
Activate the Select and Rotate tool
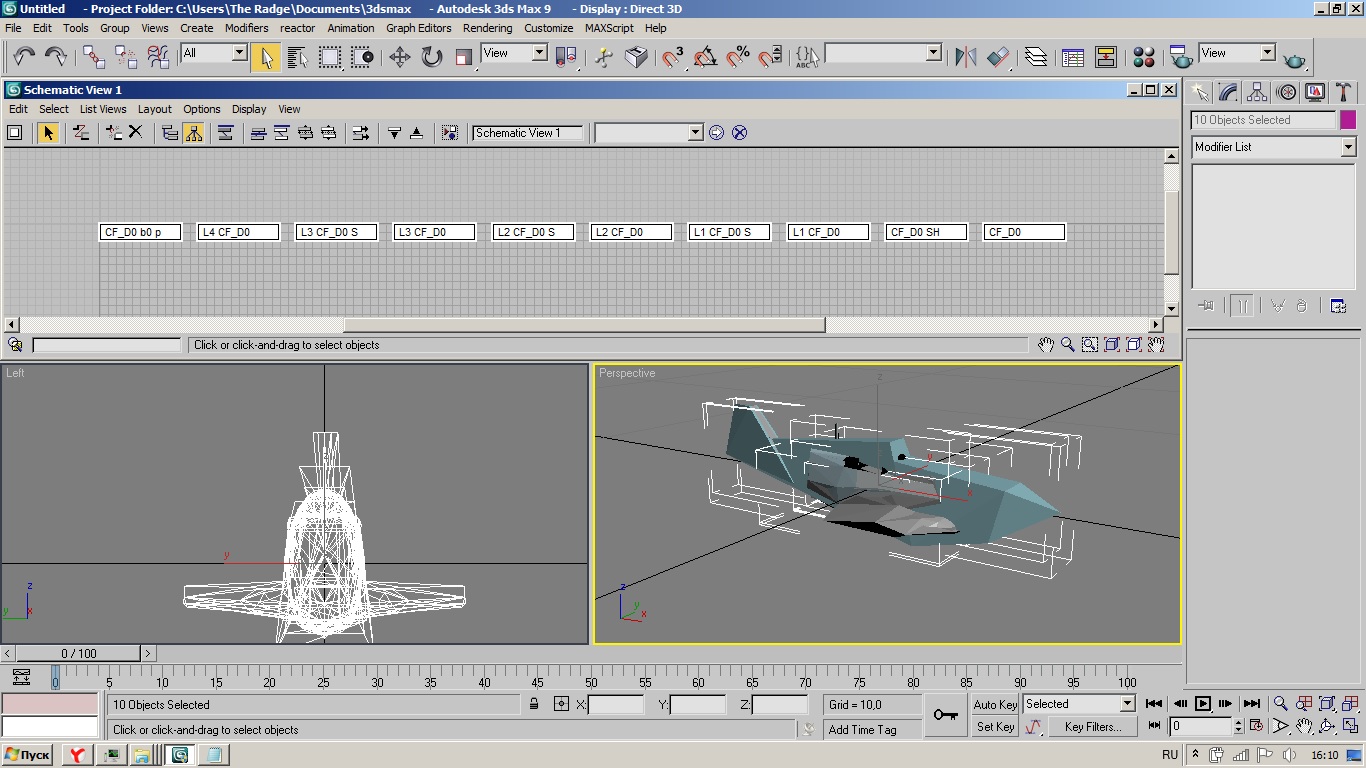click(432, 57)
